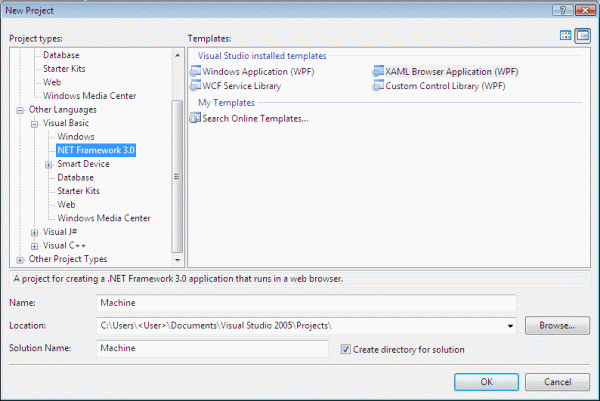Open Search Online Templates icon
The height and width of the screenshot is (401, 600).
tap(195, 118)
